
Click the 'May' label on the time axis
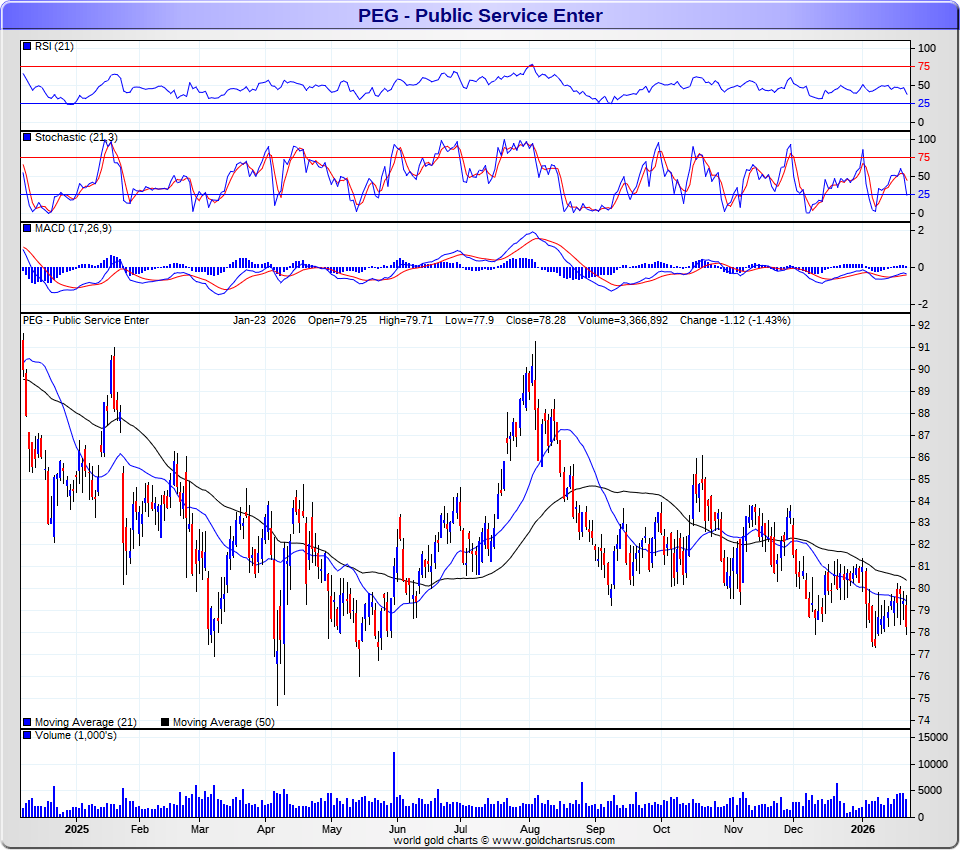(331, 829)
